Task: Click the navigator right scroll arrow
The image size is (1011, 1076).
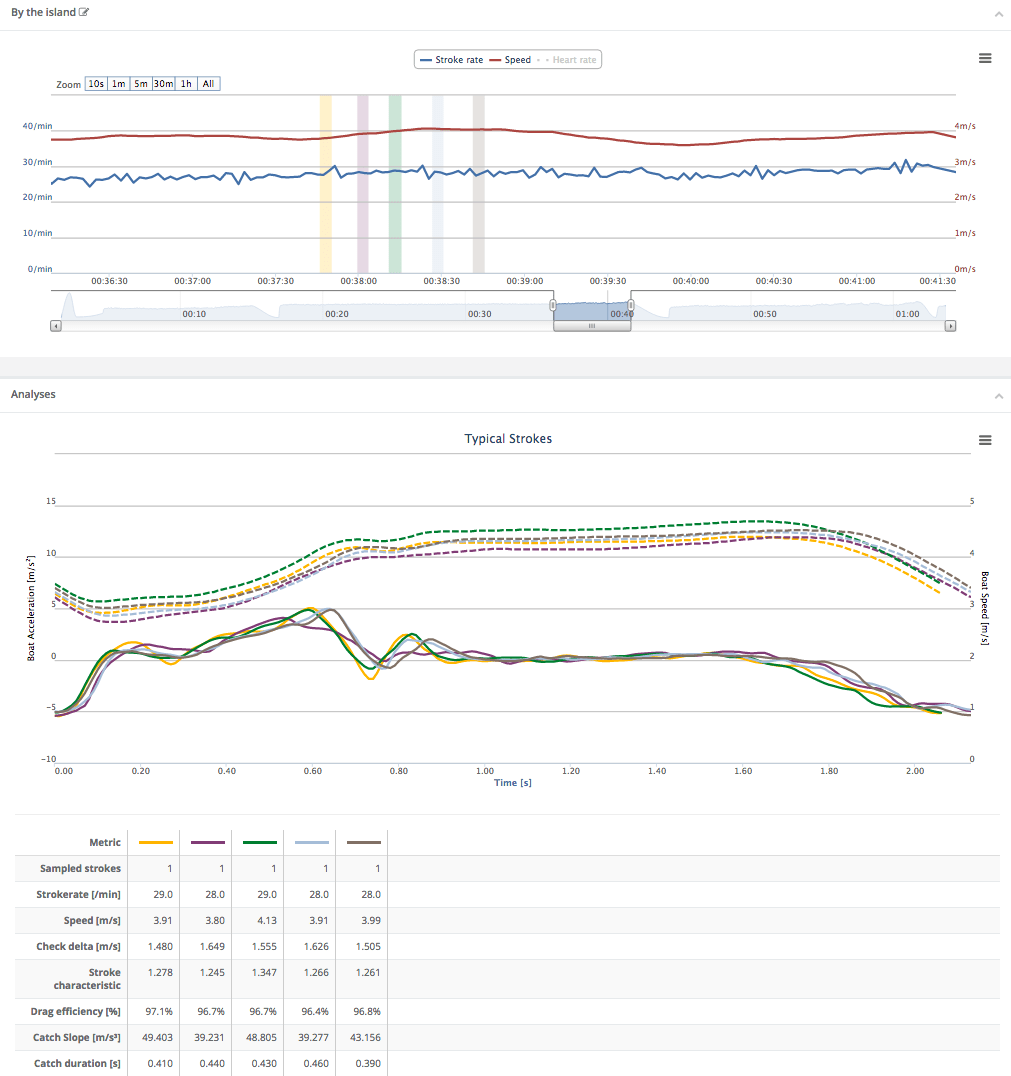Action: 950,326
